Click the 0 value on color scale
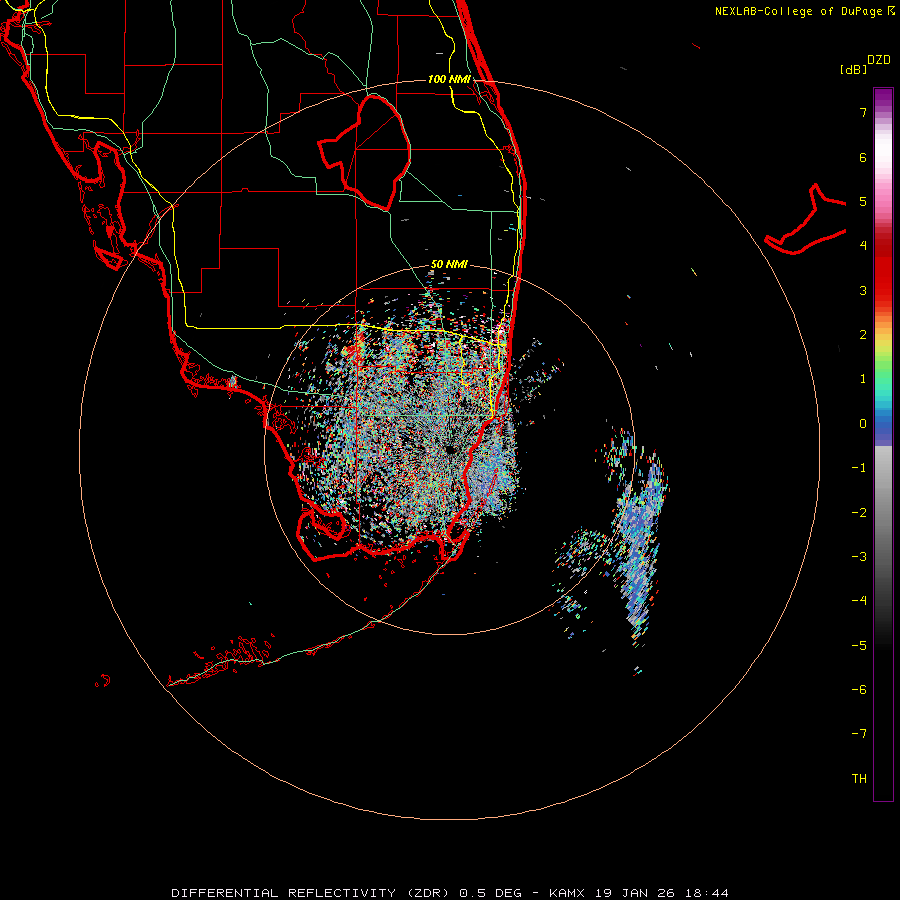The image size is (900, 900). (x=863, y=424)
